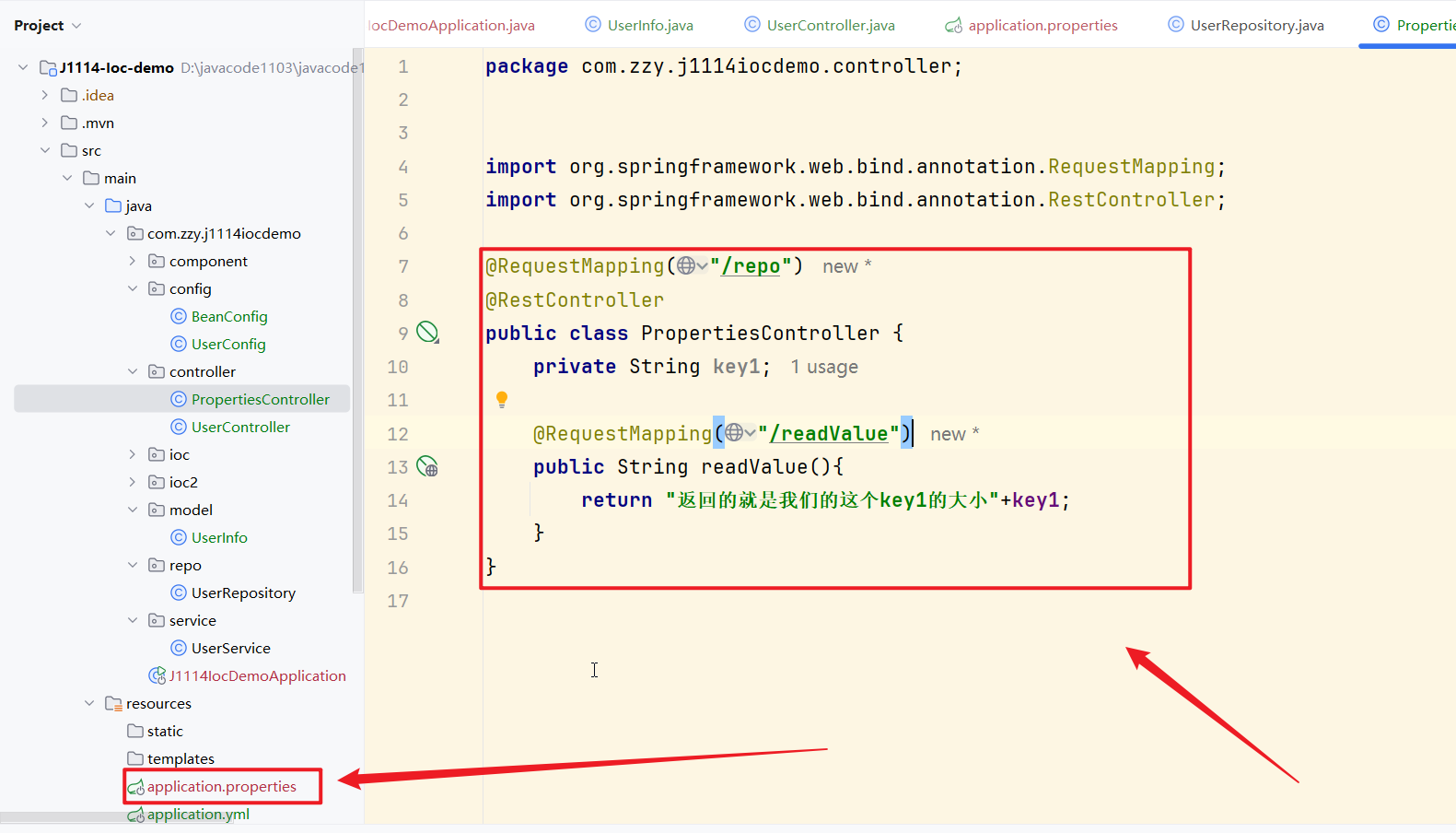
Task: Switch to application.properties tab
Action: click(1042, 25)
